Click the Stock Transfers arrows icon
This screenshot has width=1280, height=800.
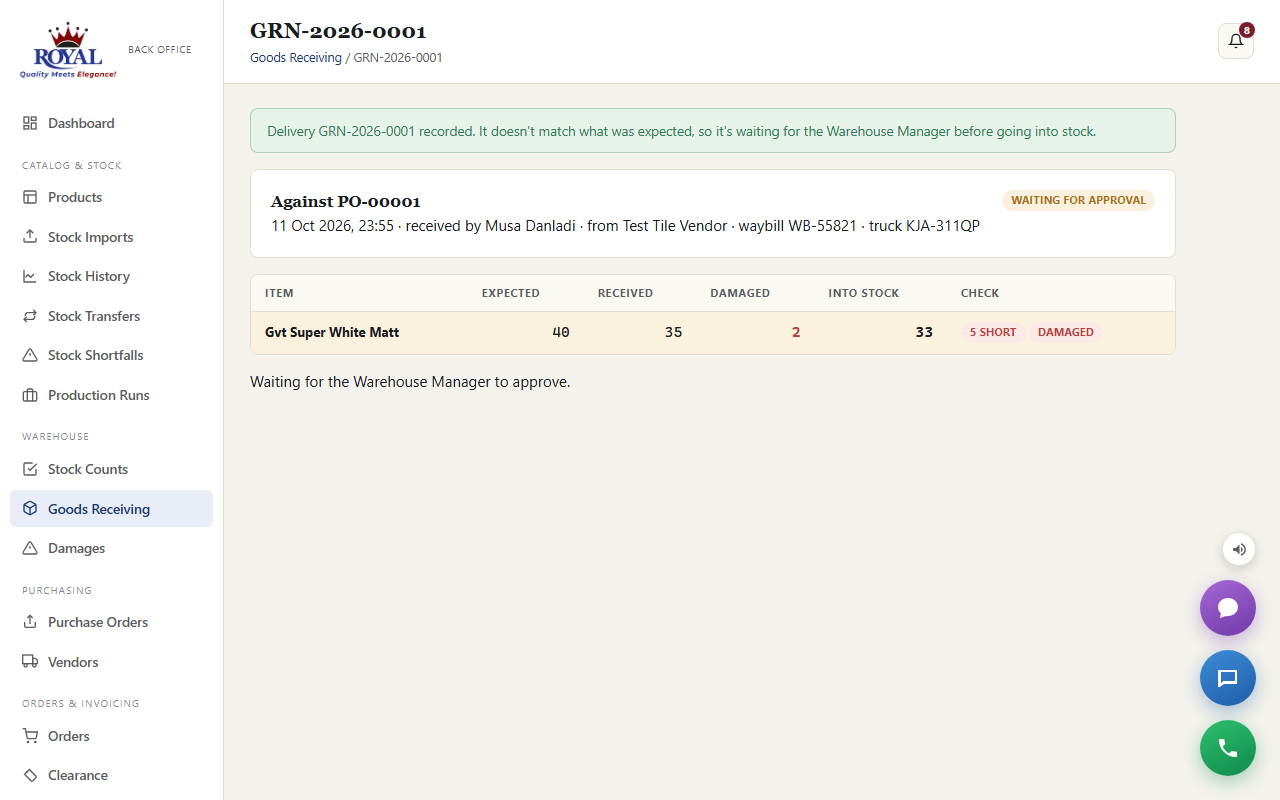30,316
